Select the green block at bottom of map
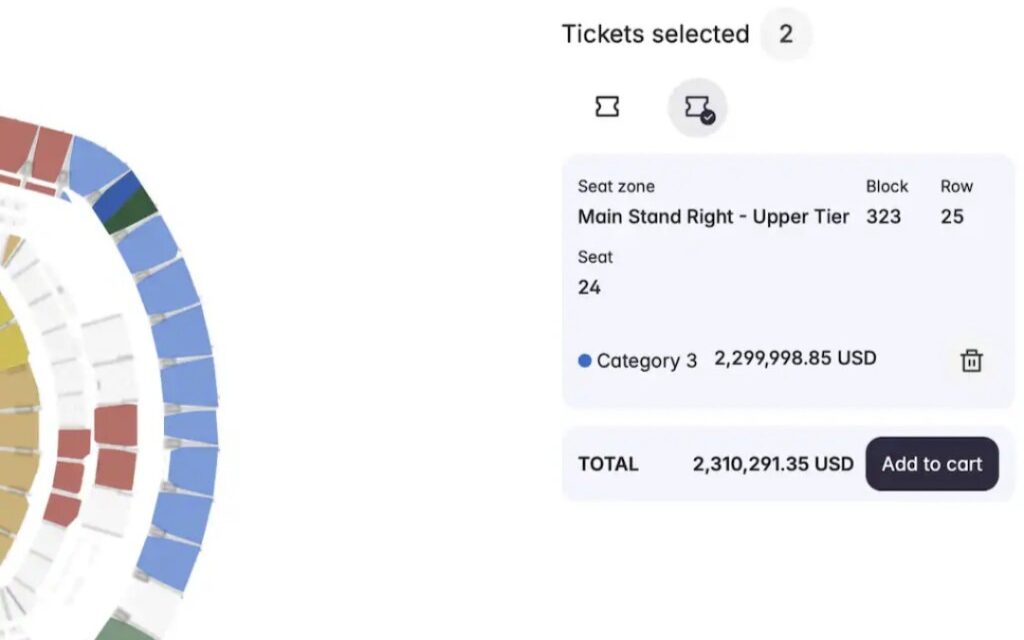This screenshot has width=1024, height=640. coord(124,628)
